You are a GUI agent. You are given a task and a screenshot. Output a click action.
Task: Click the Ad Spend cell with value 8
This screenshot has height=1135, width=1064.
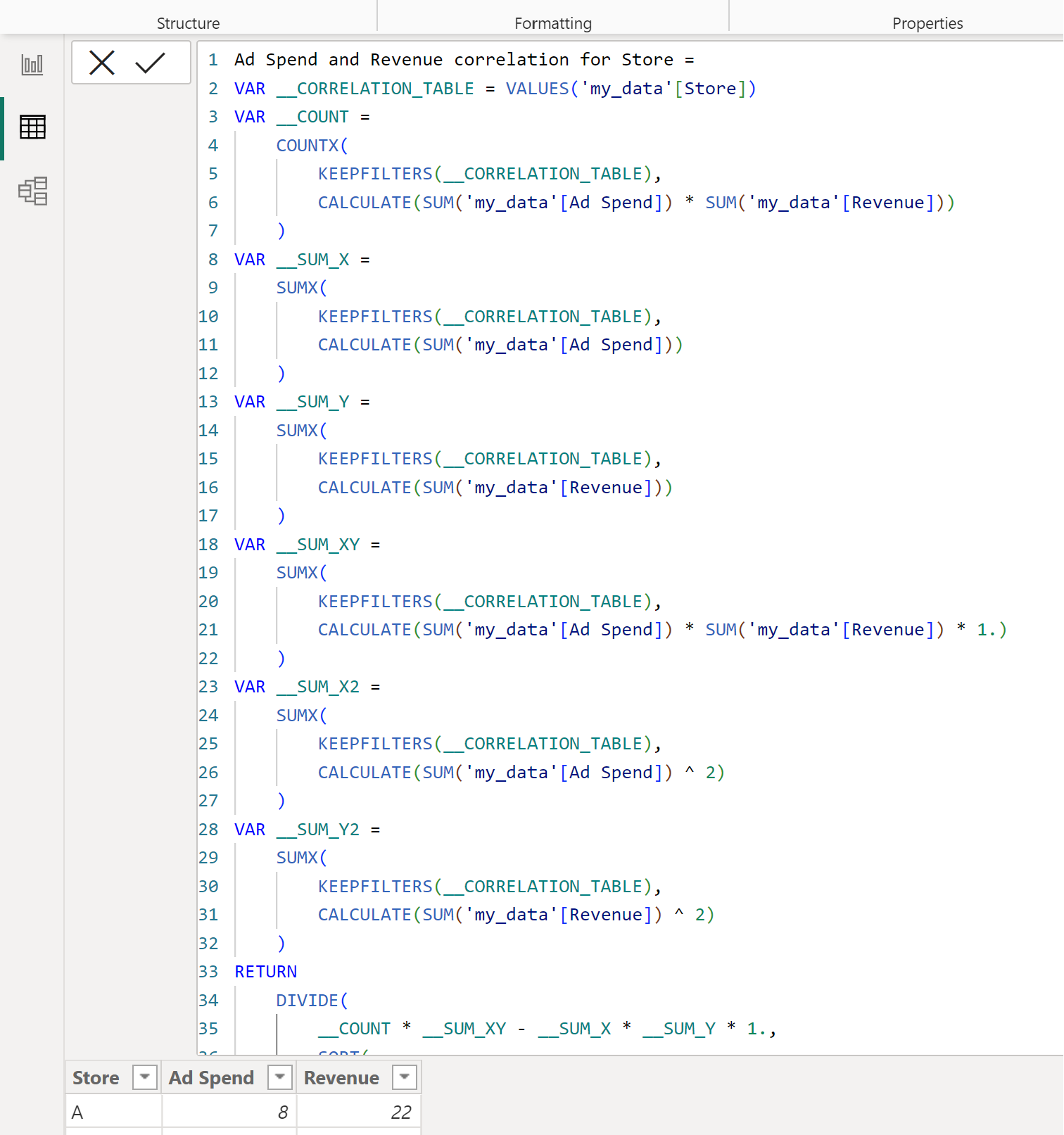pyautogui.click(x=229, y=1112)
